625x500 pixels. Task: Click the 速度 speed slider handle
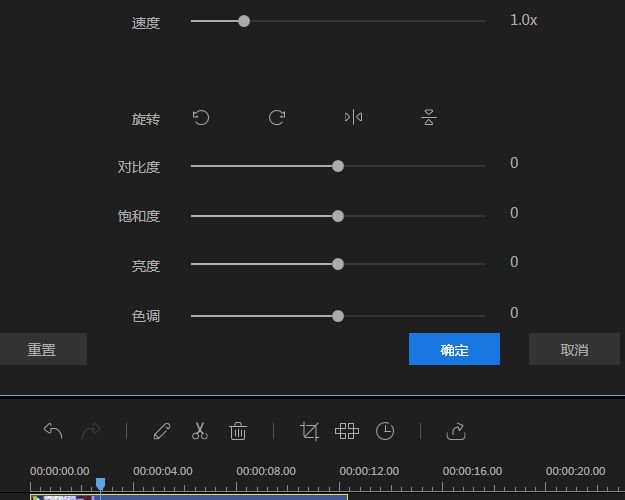244,21
